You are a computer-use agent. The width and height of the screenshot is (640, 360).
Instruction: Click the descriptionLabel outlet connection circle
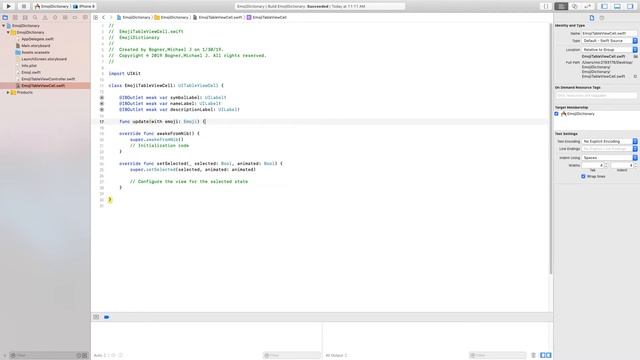pyautogui.click(x=102, y=109)
